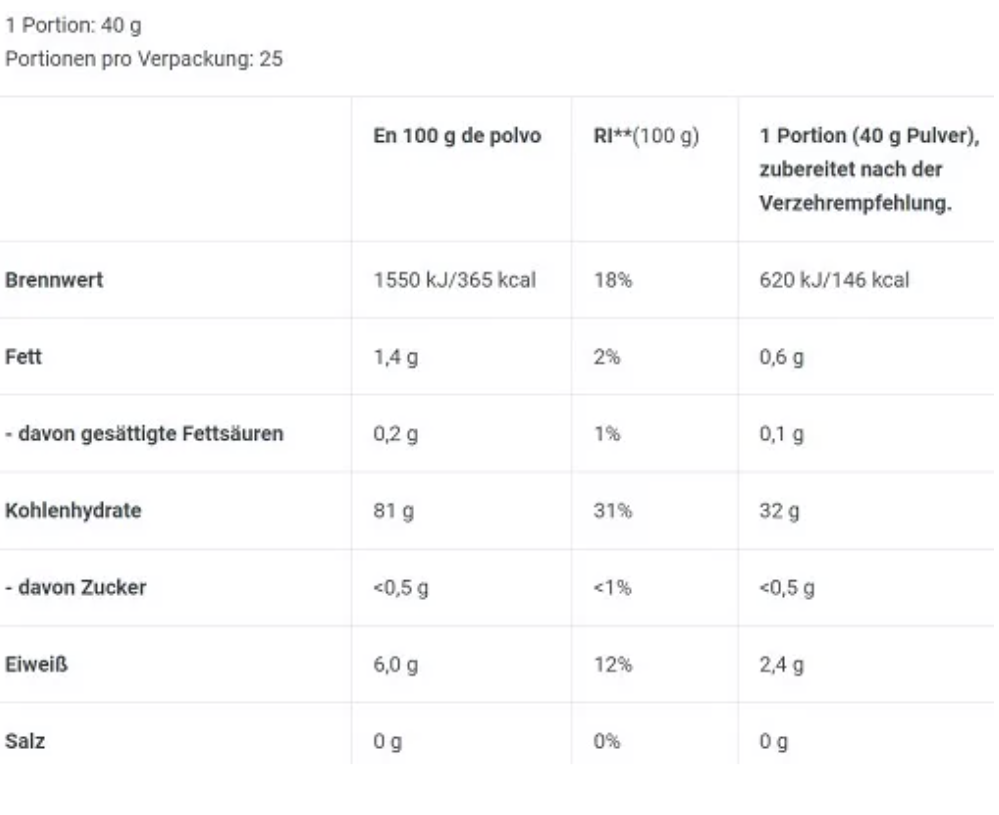Select the '81 g' carbohydrate value
The image size is (999, 815).
(x=393, y=511)
